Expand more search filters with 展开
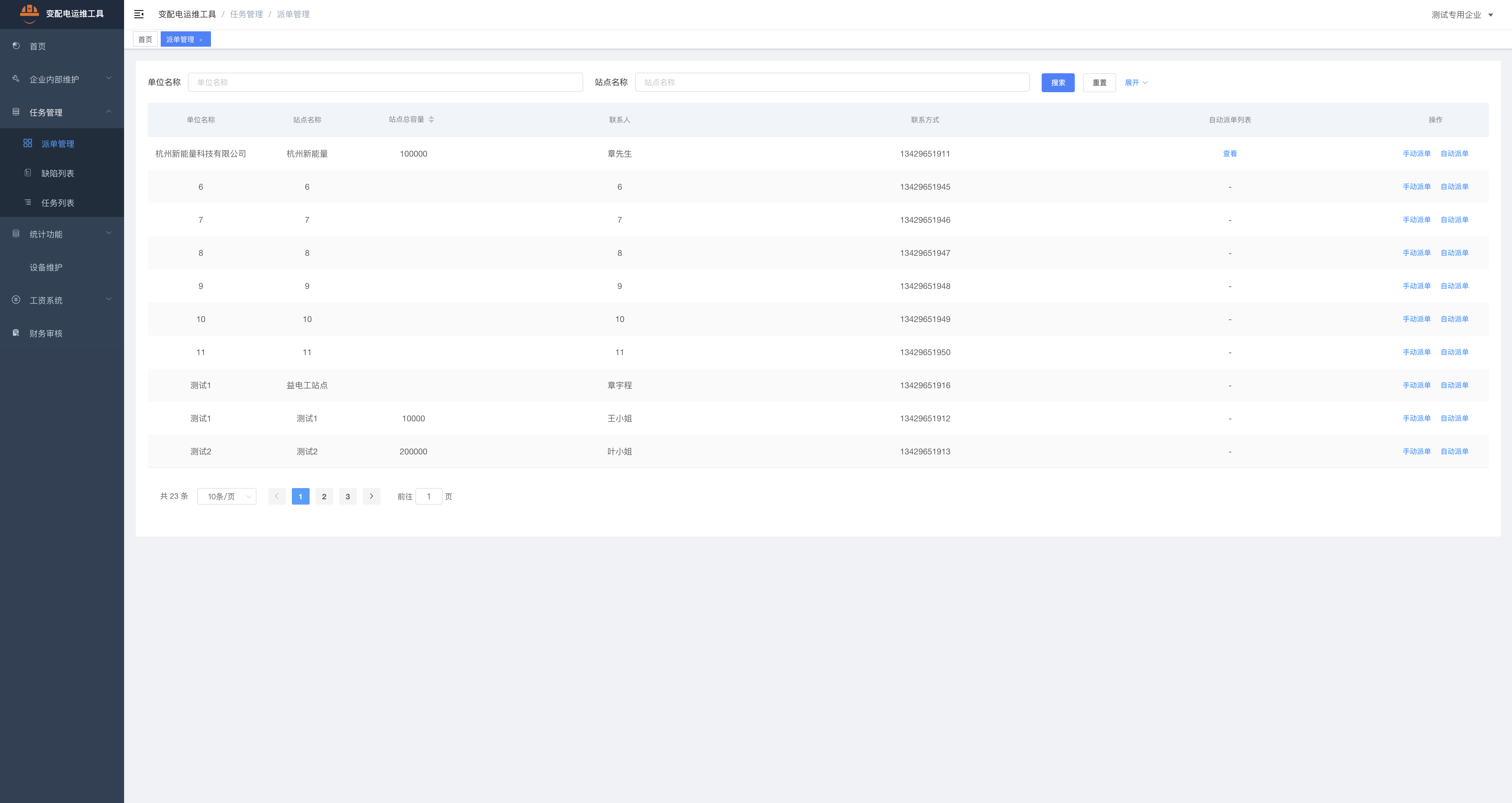This screenshot has height=803, width=1512. (x=1135, y=82)
